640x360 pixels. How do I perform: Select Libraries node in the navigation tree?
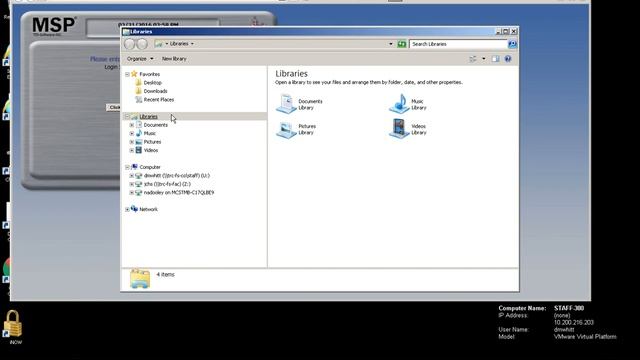pyautogui.click(x=149, y=117)
